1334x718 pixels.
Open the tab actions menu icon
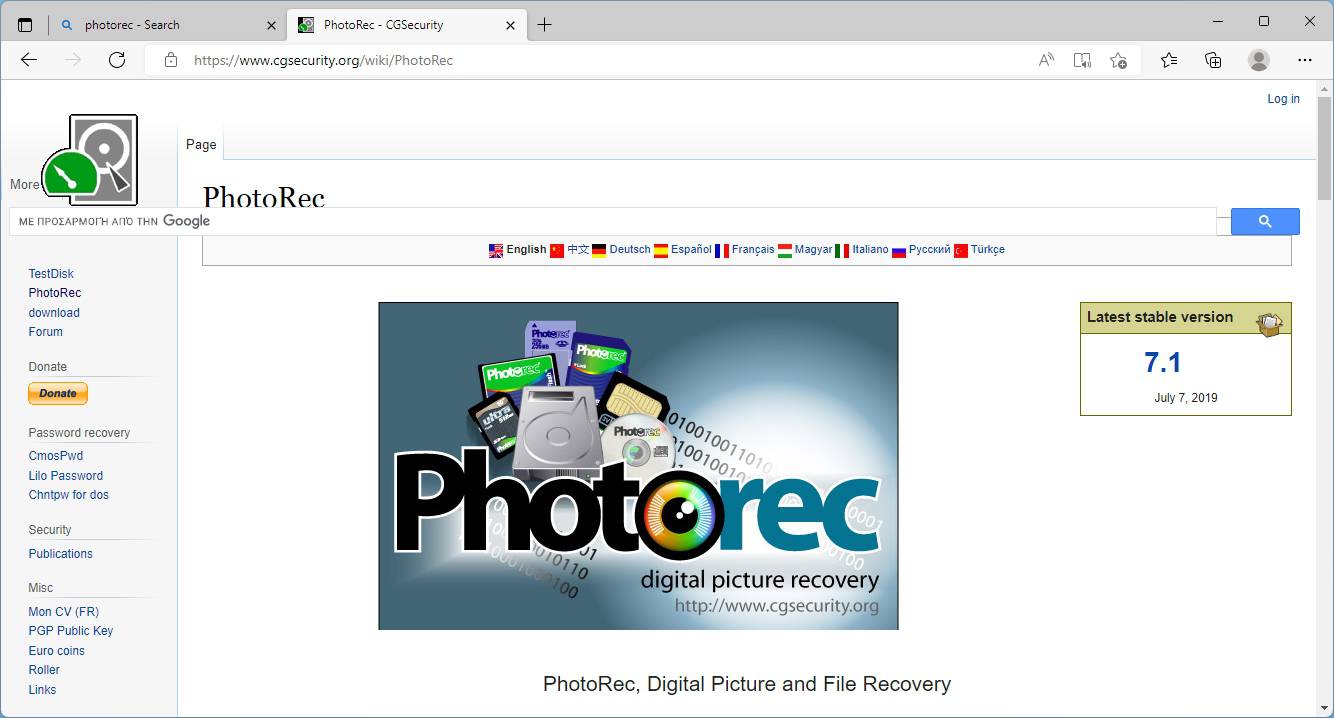[x=25, y=25]
